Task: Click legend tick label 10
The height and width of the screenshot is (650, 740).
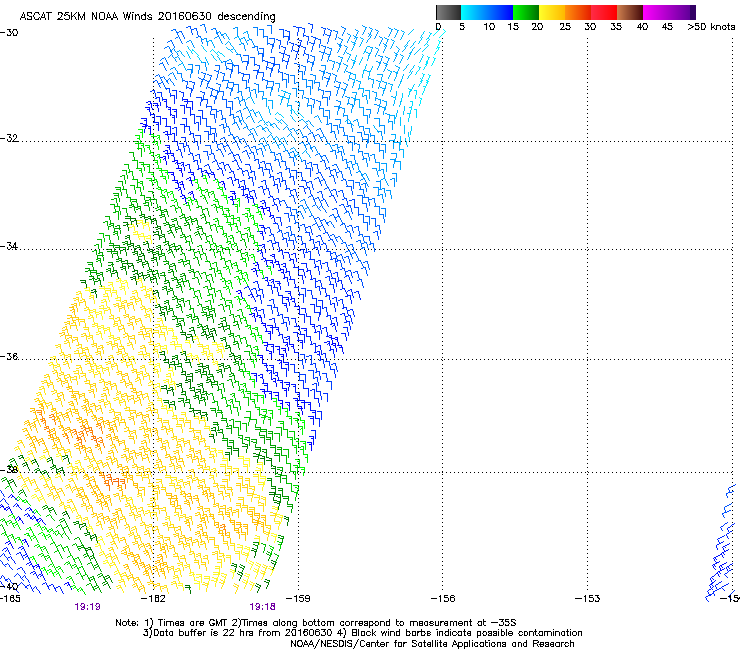Action: click(489, 27)
